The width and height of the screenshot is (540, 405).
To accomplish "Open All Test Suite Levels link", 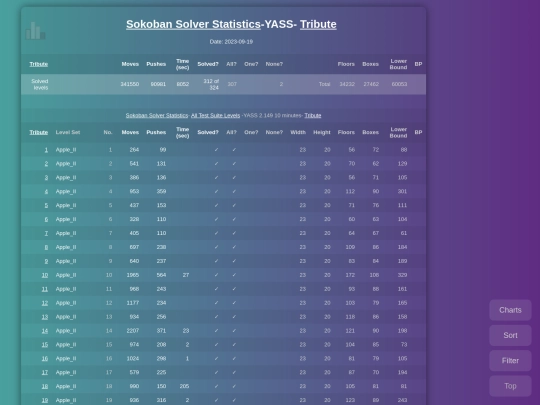I will 216,115.
